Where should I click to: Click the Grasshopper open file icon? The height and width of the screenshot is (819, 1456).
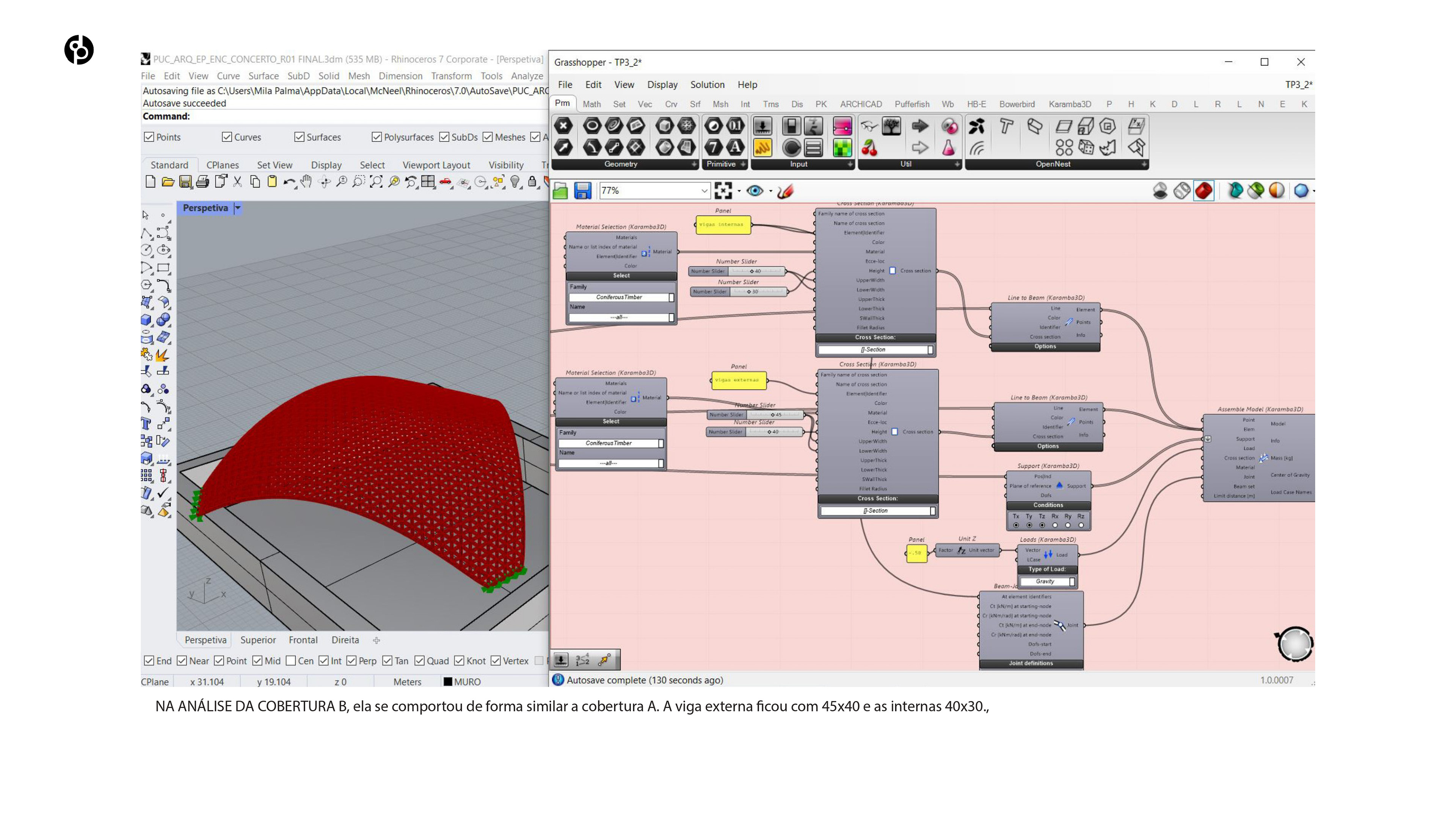click(x=560, y=190)
